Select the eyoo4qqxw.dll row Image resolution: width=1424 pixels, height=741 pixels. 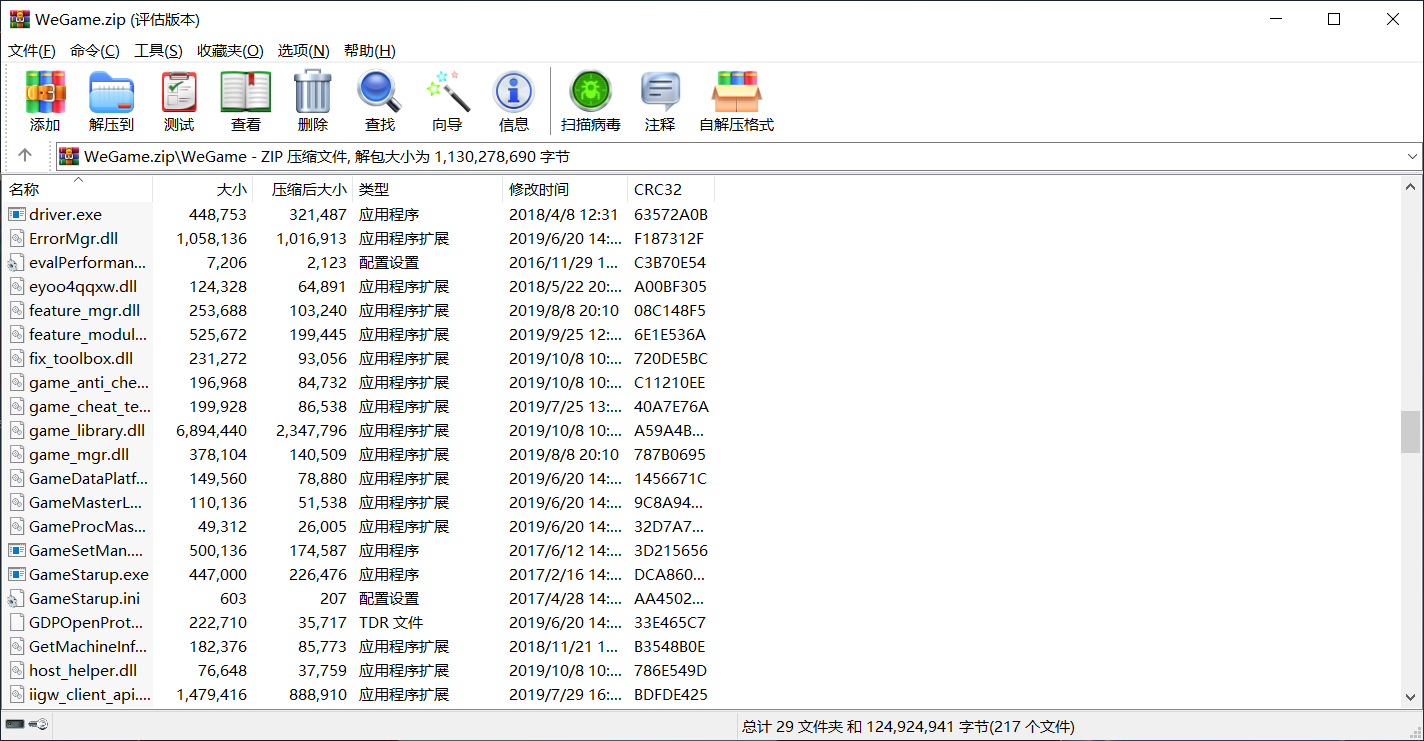[359, 286]
